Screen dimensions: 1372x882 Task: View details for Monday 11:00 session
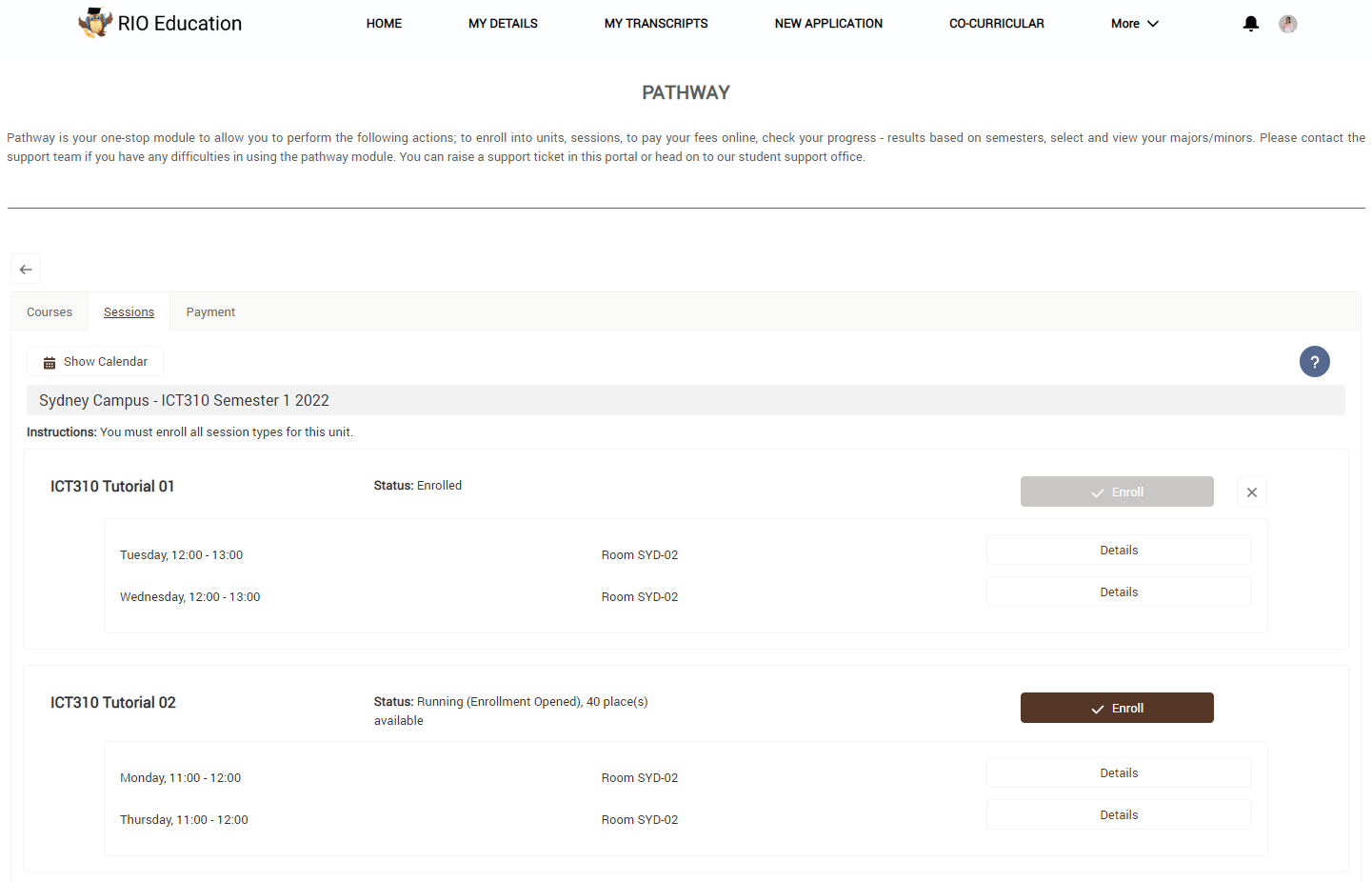click(1119, 773)
